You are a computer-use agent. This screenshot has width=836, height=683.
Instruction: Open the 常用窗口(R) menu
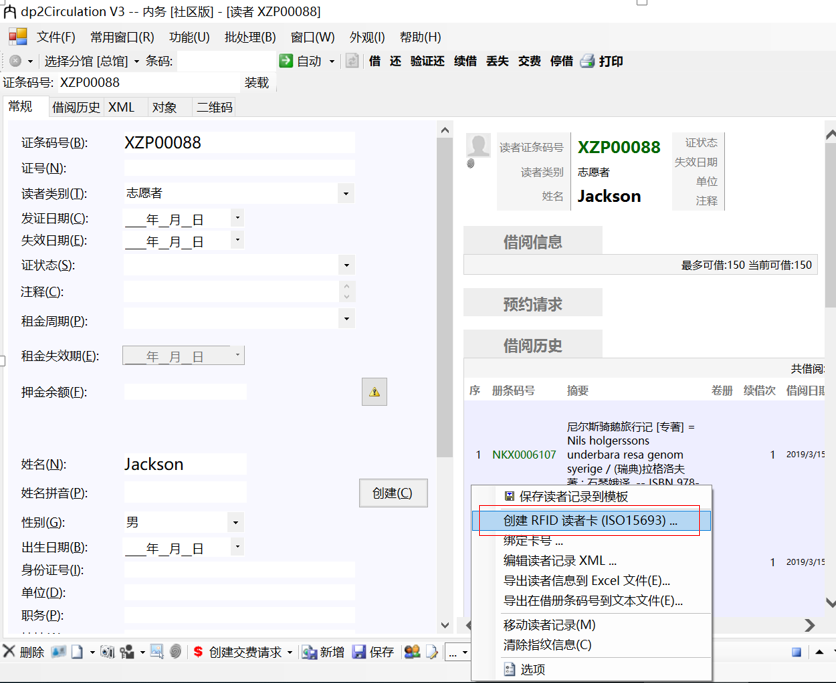pos(122,37)
